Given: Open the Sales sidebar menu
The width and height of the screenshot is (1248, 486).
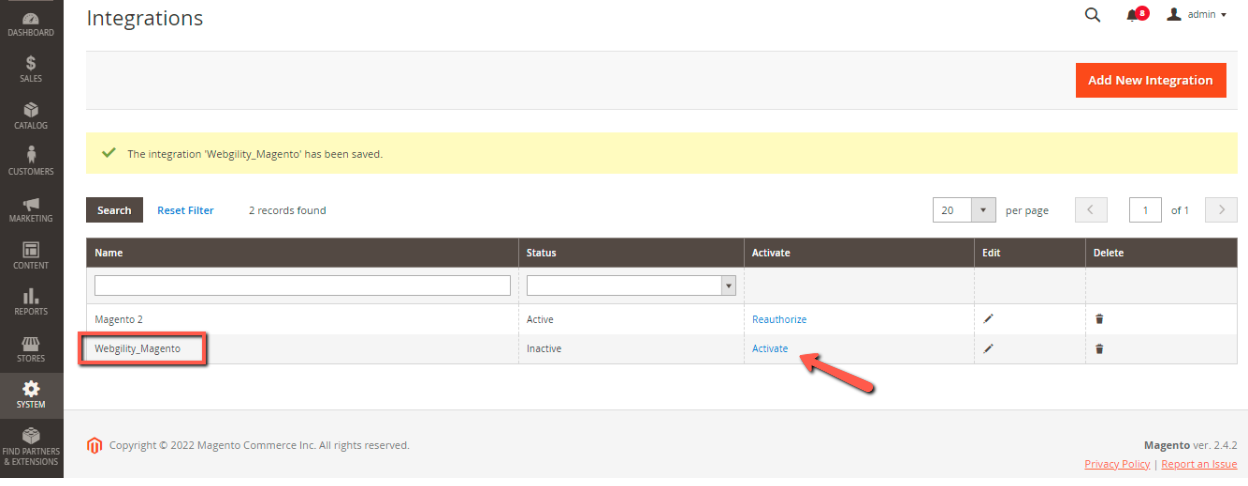Looking at the screenshot, I should tap(31, 69).
